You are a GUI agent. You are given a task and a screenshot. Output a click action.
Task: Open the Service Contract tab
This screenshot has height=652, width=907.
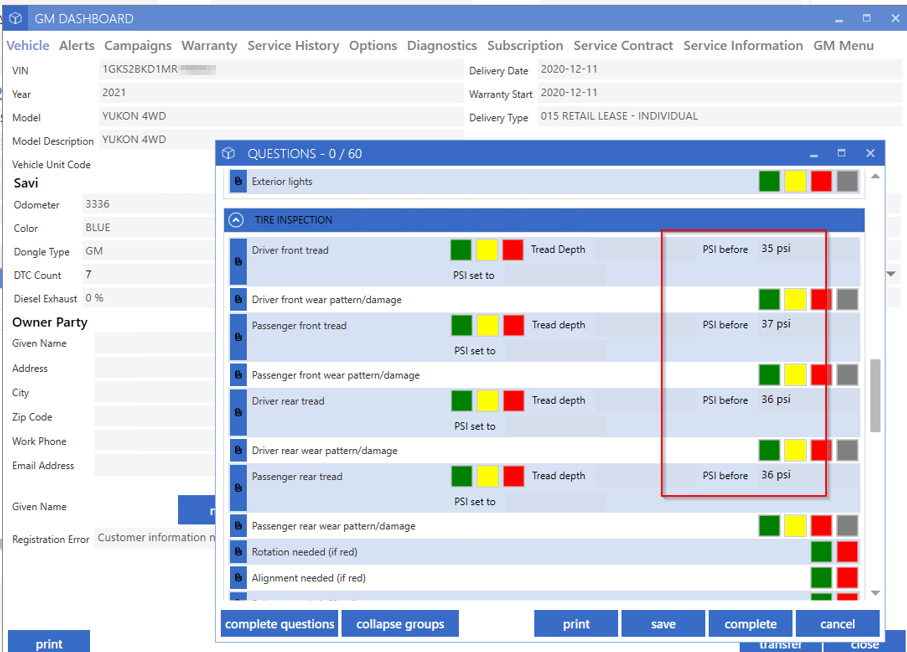[x=623, y=46]
